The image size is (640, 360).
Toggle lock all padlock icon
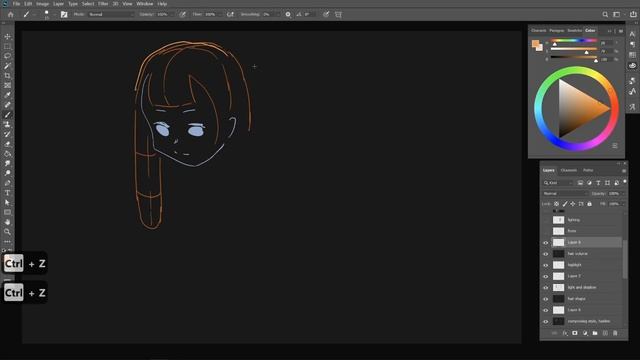(x=589, y=204)
